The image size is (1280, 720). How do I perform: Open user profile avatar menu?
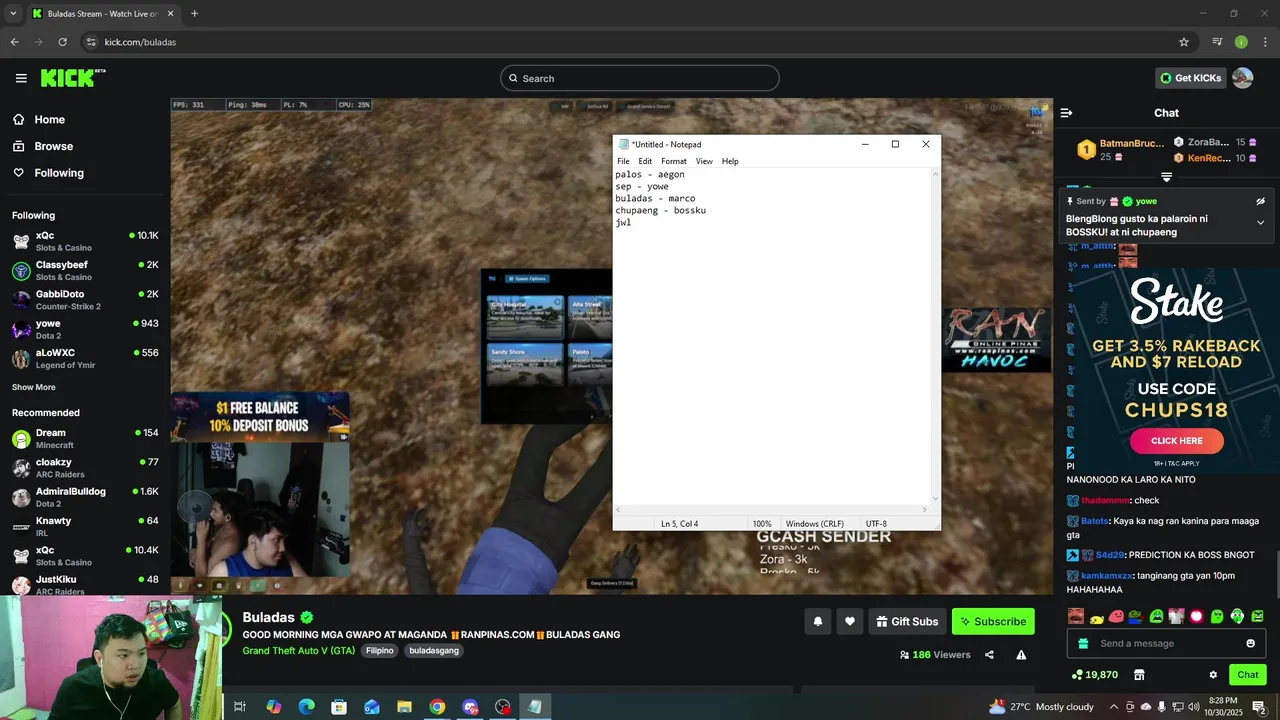click(1242, 78)
